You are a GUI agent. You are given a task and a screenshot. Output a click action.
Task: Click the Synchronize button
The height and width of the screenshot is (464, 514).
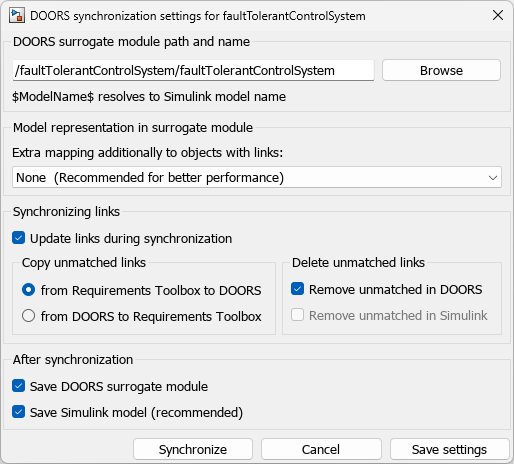point(193,449)
